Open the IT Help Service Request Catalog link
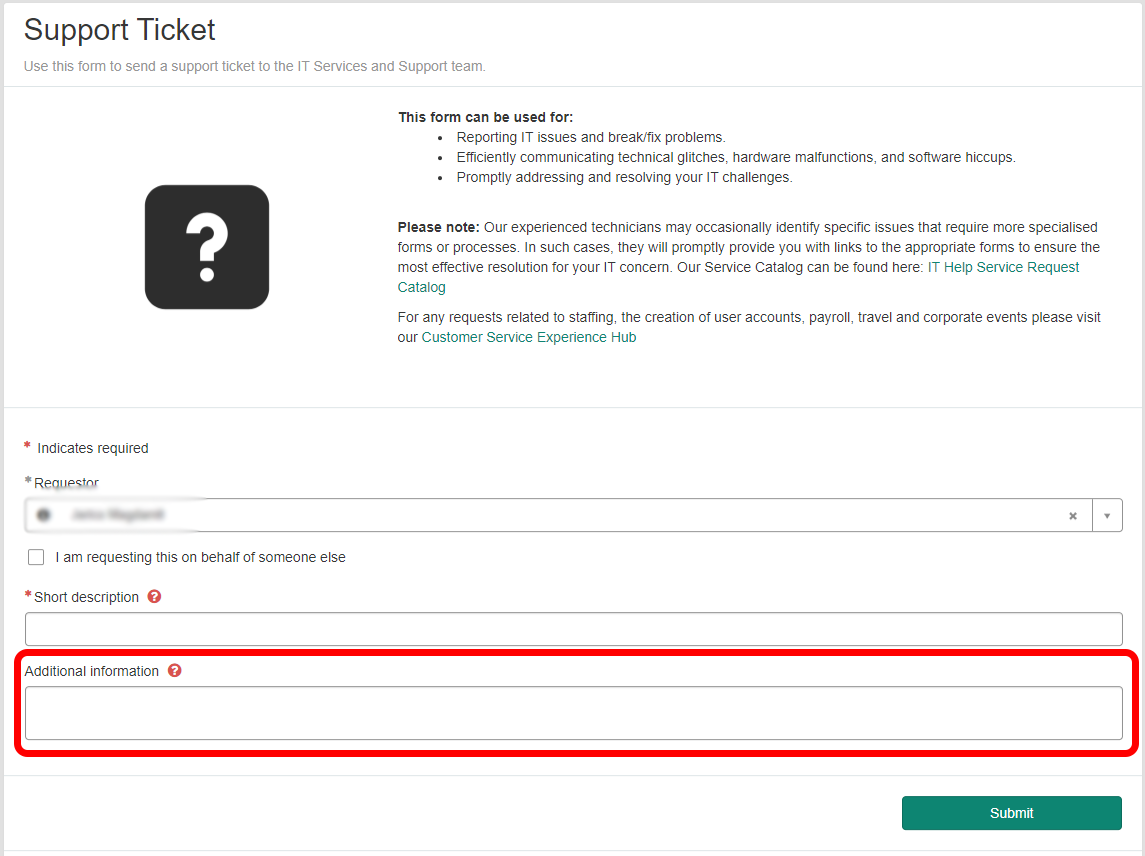 [1003, 267]
